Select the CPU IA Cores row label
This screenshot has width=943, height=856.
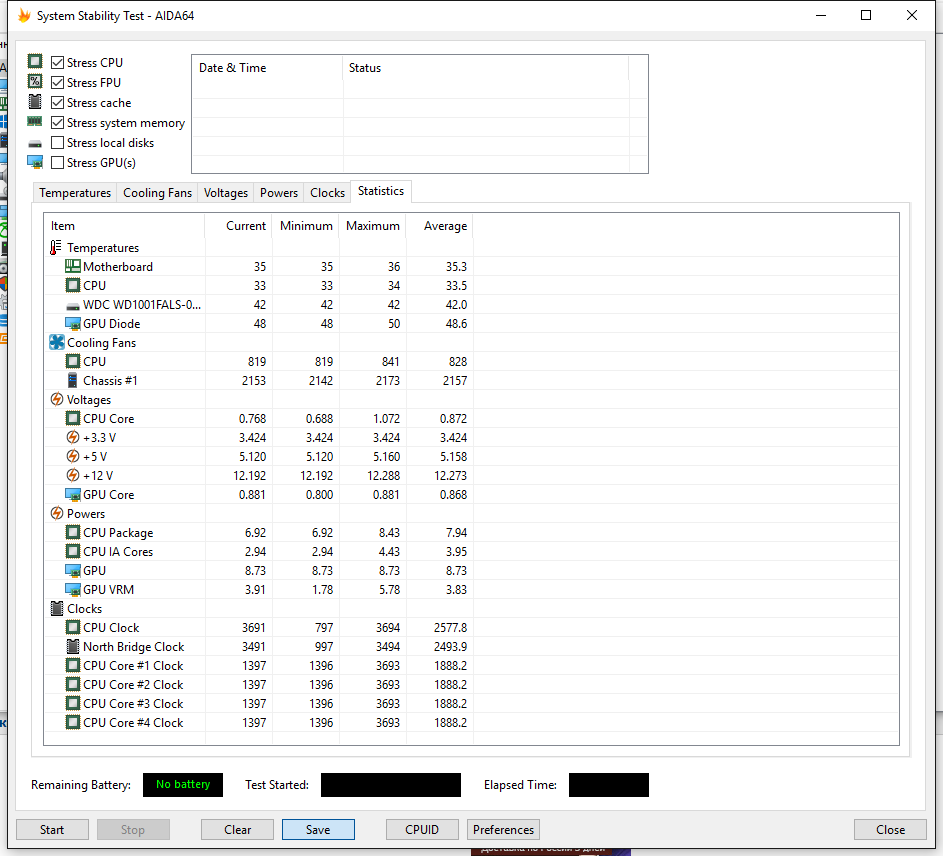point(118,552)
